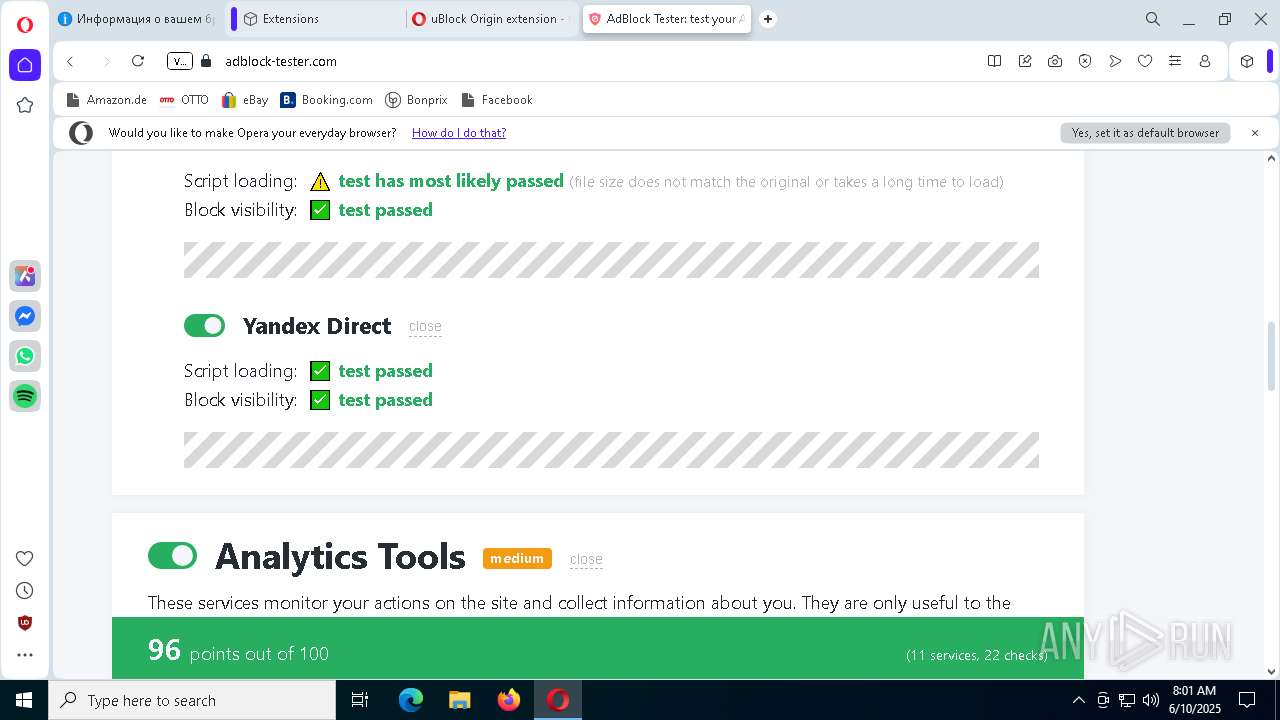Open a new tab with plus button
The height and width of the screenshot is (720, 1280).
768,19
